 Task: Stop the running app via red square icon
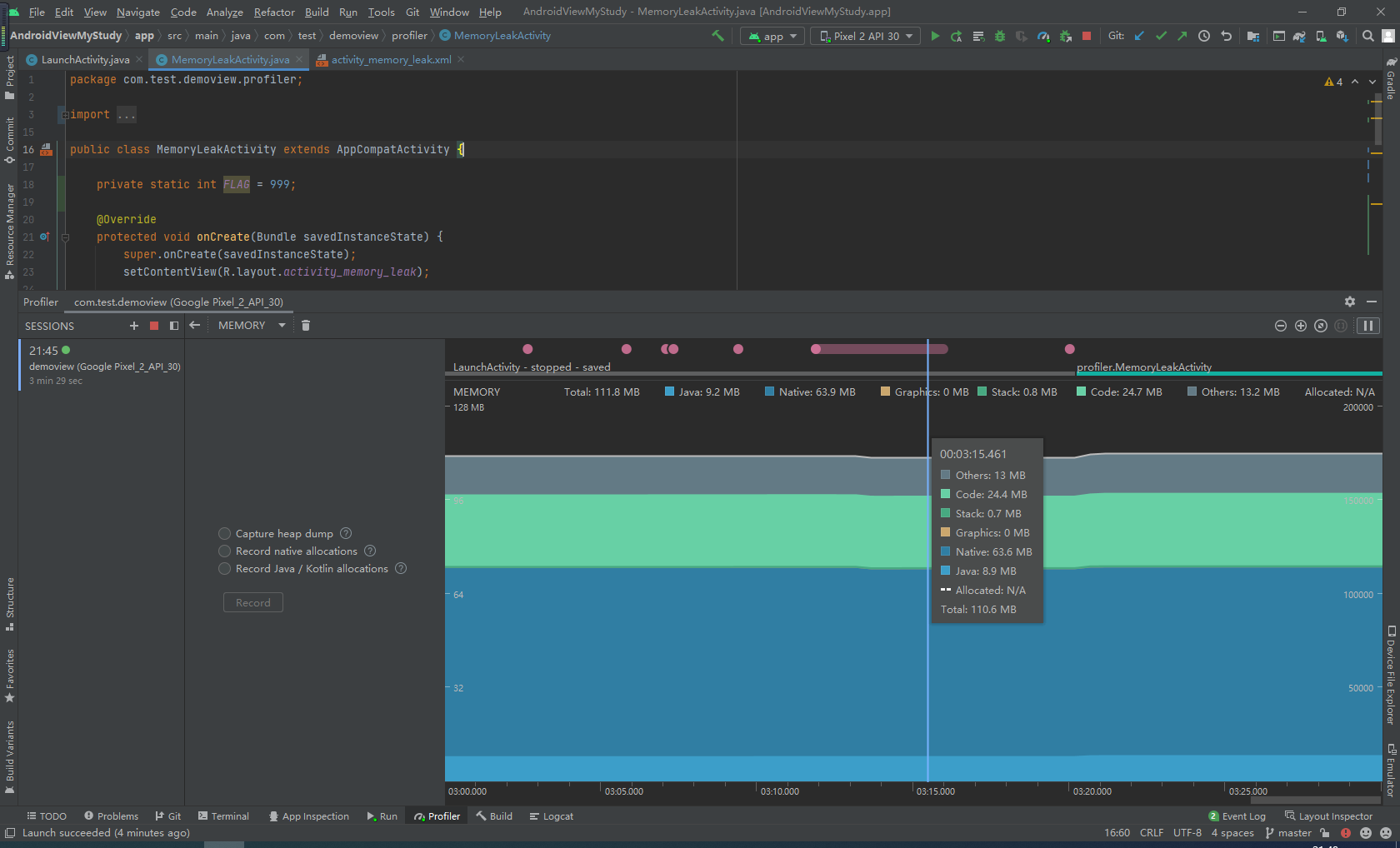coord(1087,36)
